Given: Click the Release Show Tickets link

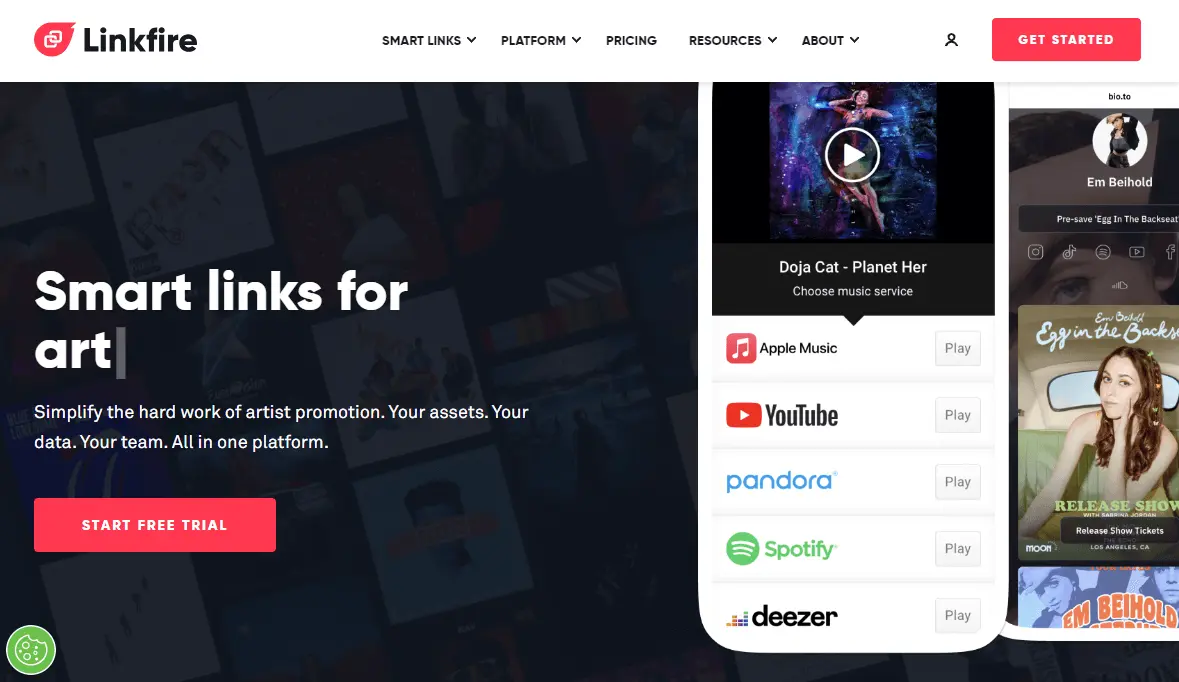Looking at the screenshot, I should [x=1119, y=530].
